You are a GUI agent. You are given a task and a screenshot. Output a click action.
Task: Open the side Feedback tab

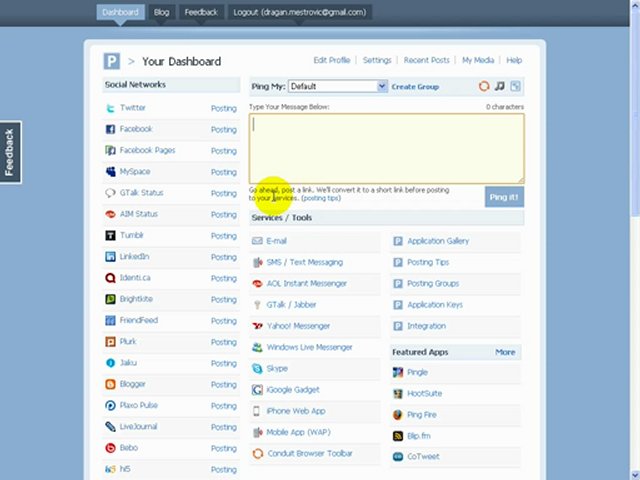click(x=9, y=153)
